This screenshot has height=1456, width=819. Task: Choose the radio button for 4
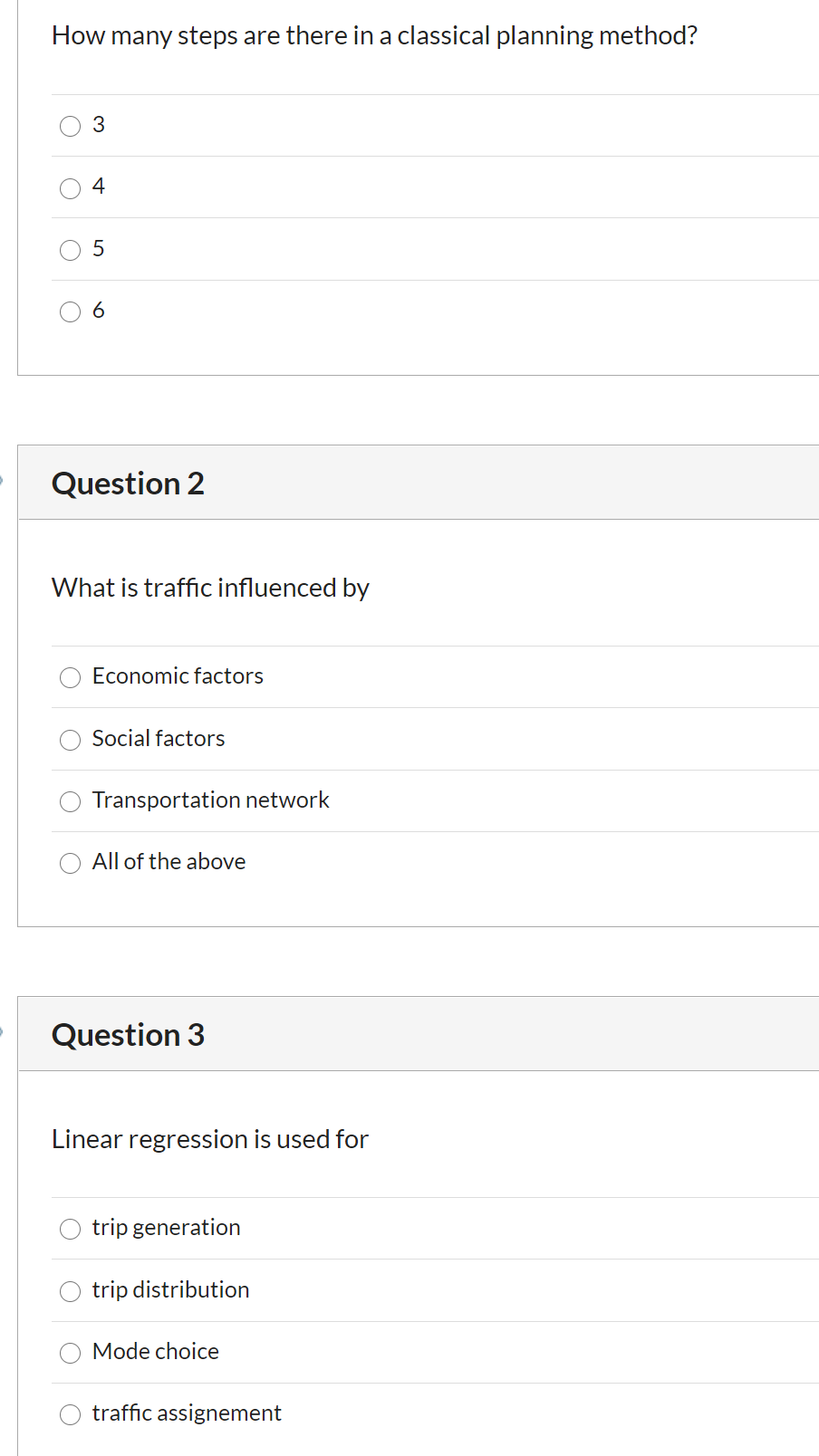(70, 188)
